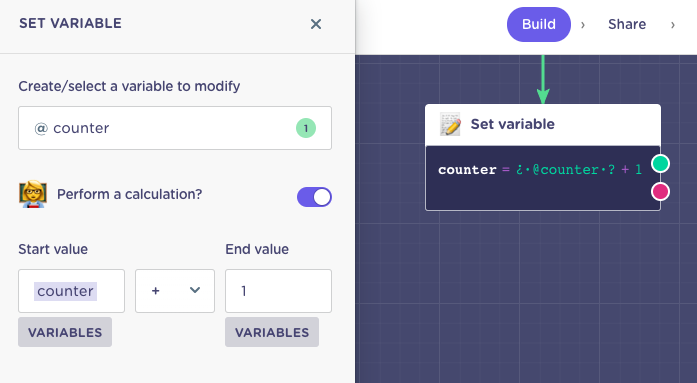Switch to the Build tab
The height and width of the screenshot is (383, 697).
pyautogui.click(x=539, y=24)
